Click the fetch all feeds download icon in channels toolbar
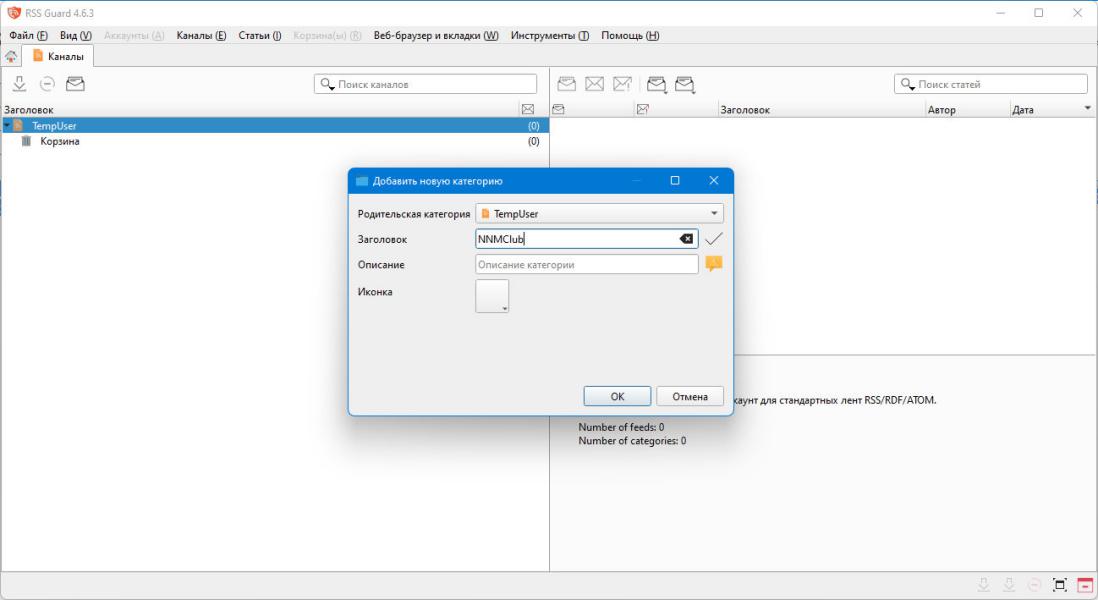This screenshot has width=1098, height=600. click(20, 84)
